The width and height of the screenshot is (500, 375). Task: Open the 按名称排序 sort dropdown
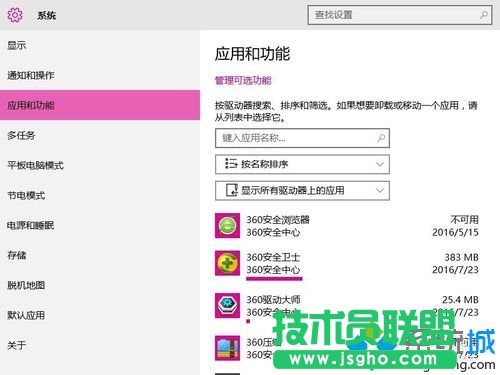(x=302, y=164)
